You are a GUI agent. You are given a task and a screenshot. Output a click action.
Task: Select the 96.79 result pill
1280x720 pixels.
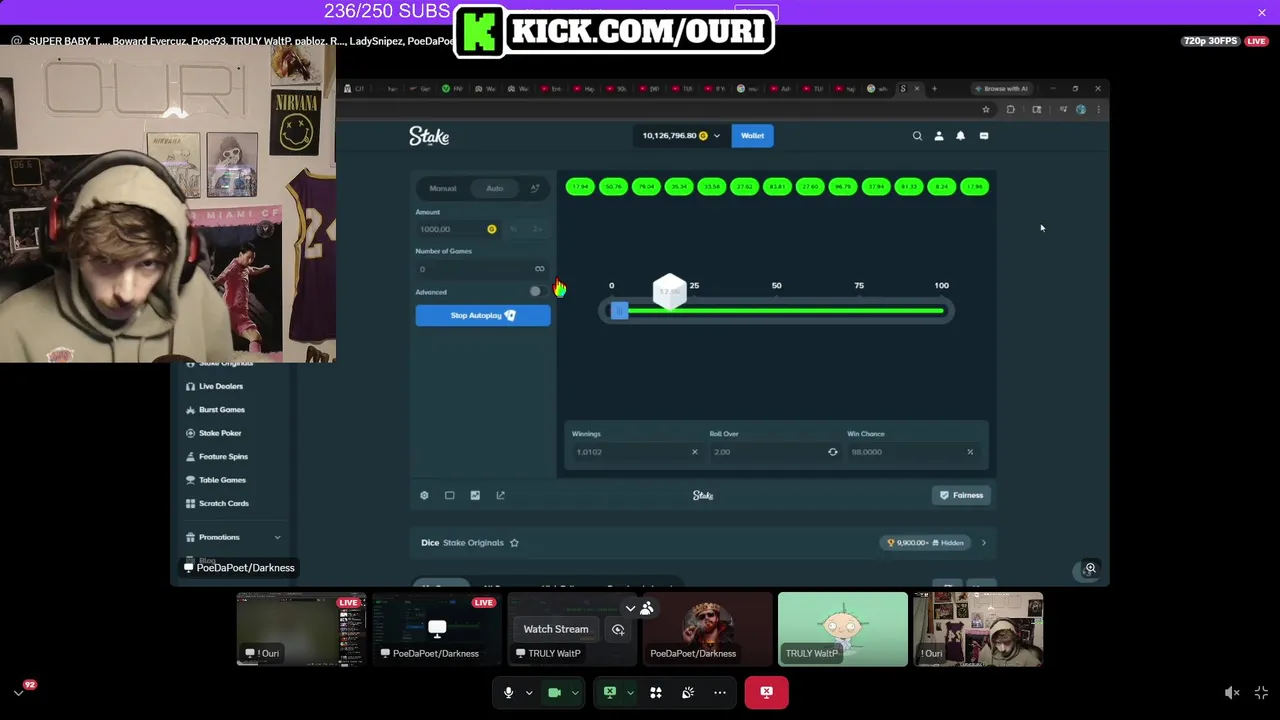point(843,187)
